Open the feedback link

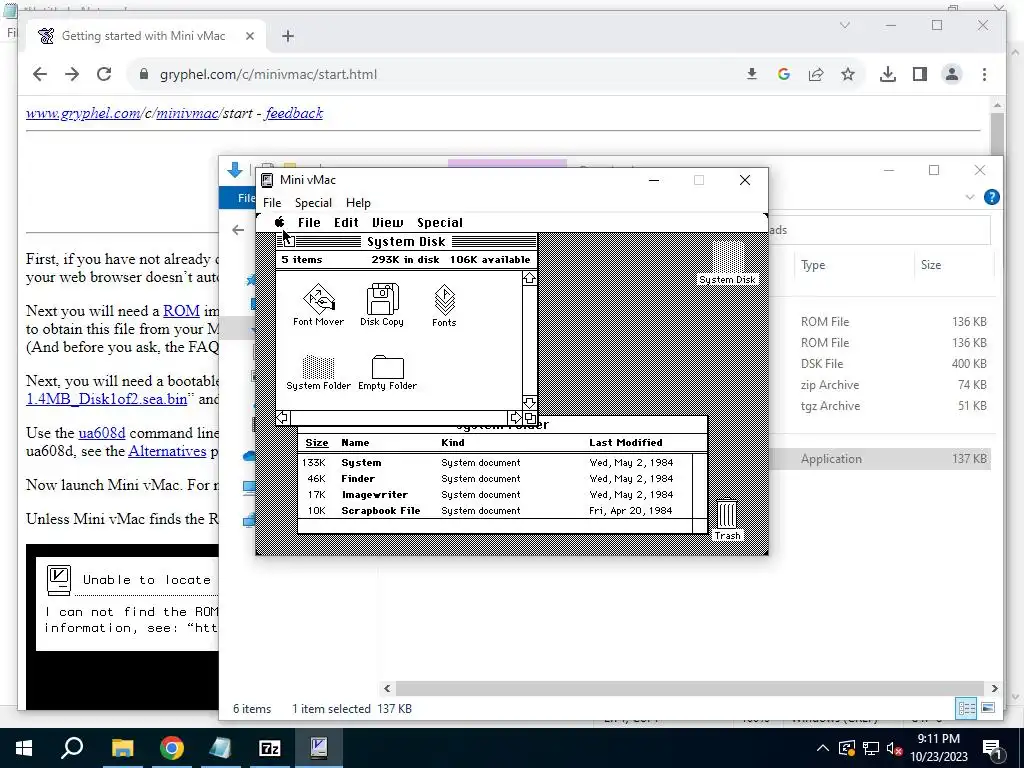pyautogui.click(x=294, y=113)
